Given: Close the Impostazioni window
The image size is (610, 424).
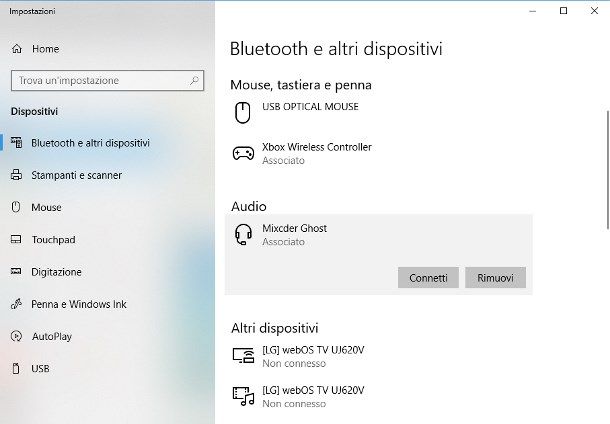Looking at the screenshot, I should pyautogui.click(x=594, y=11).
